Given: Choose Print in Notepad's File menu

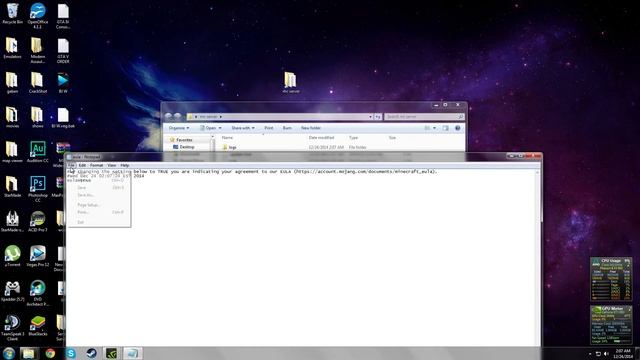Looking at the screenshot, I should pos(99,212).
